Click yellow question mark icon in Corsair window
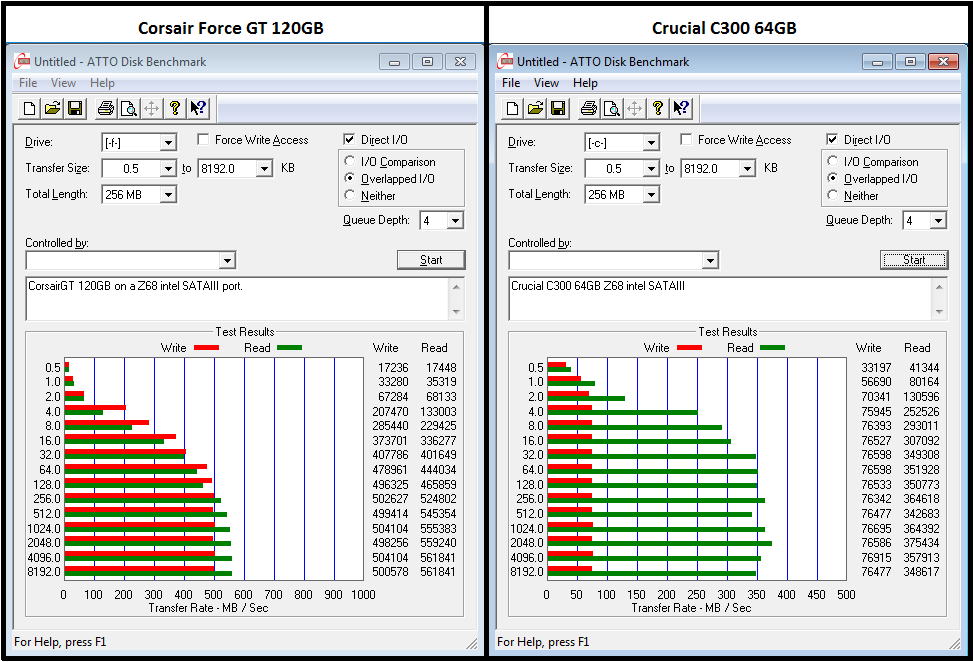973x662 pixels. 174,109
